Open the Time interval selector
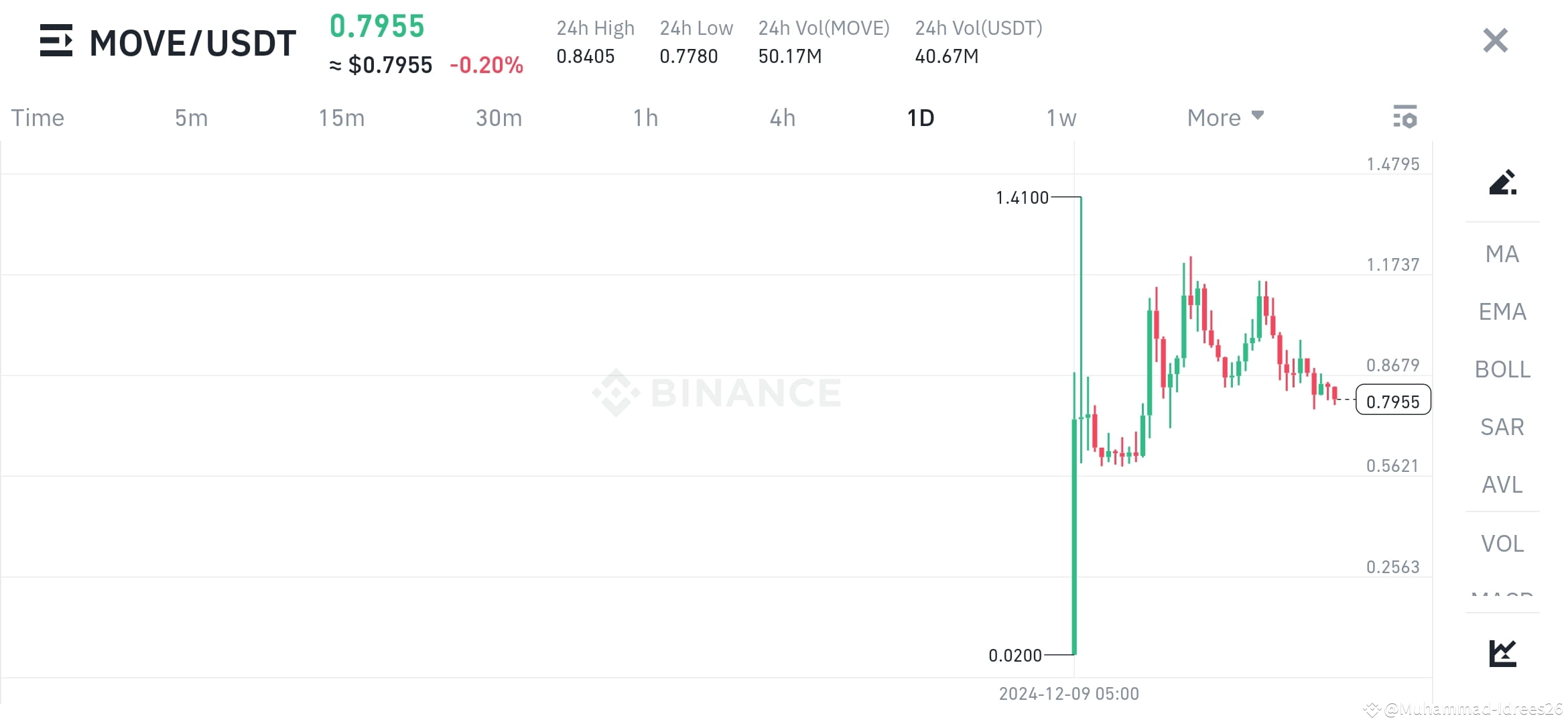1568x724 pixels. click(x=37, y=117)
